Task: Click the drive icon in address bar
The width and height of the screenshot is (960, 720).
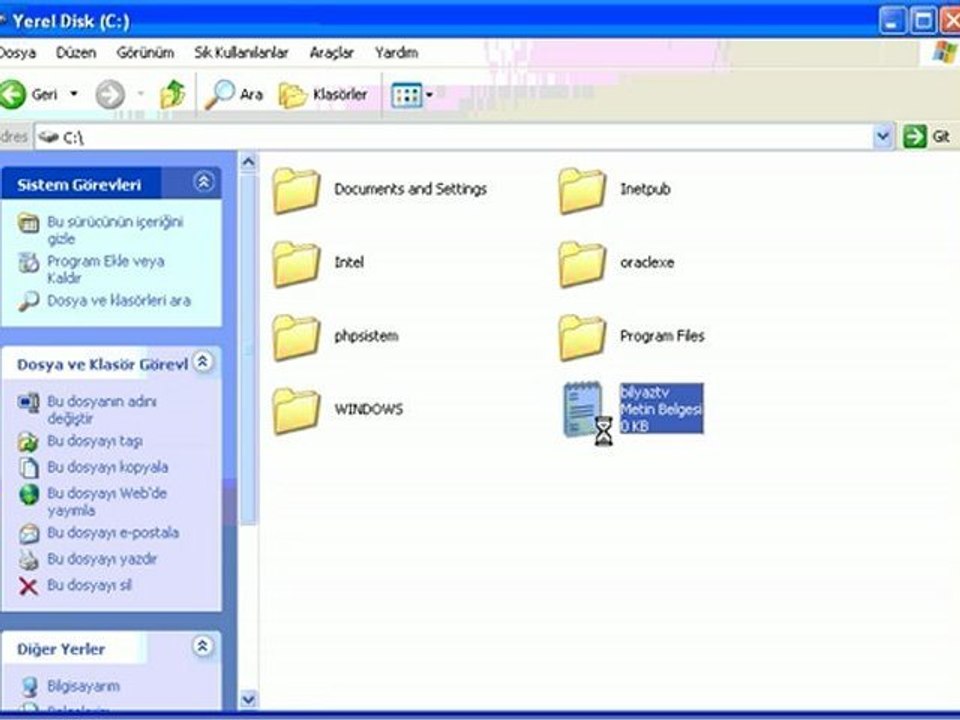Action: click(x=49, y=137)
